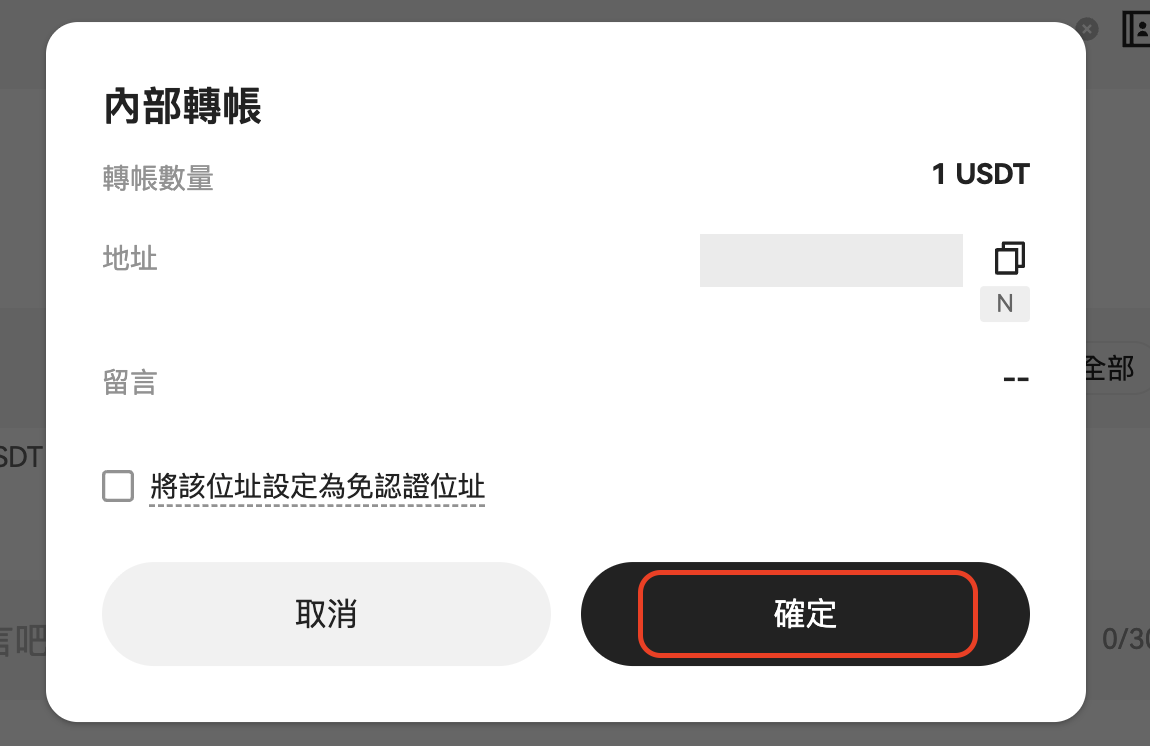Click the 1 USDT amount value
1150x746 pixels.
click(x=980, y=175)
